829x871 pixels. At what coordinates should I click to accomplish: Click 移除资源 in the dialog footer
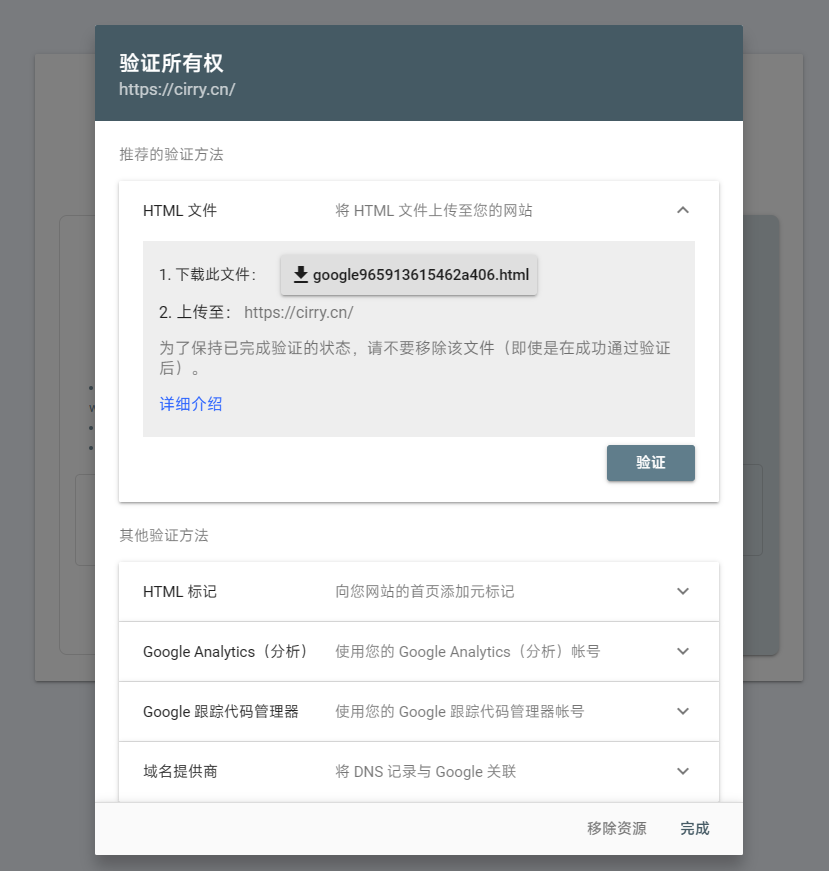[616, 828]
